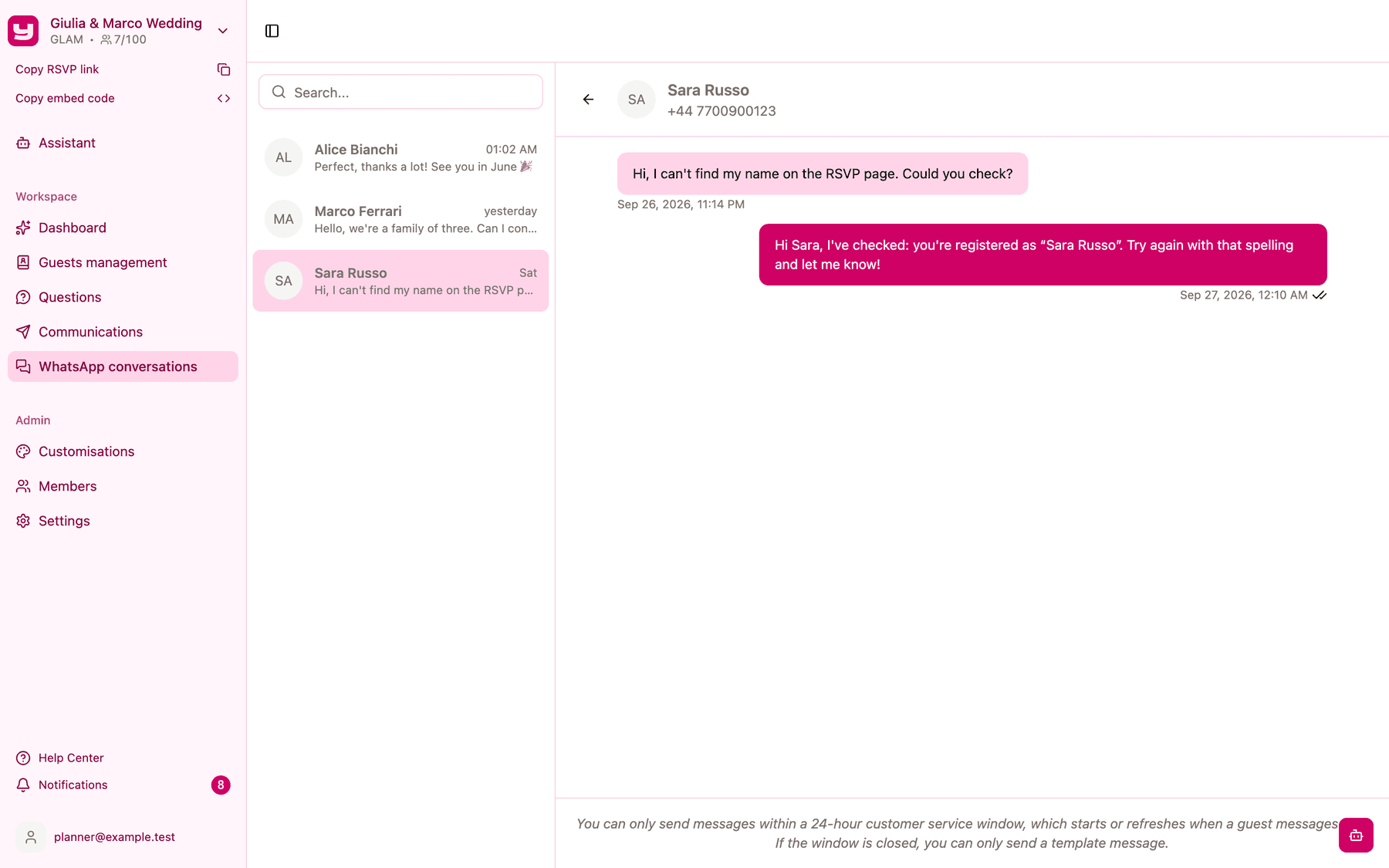Click Copy embed code label

65,99
